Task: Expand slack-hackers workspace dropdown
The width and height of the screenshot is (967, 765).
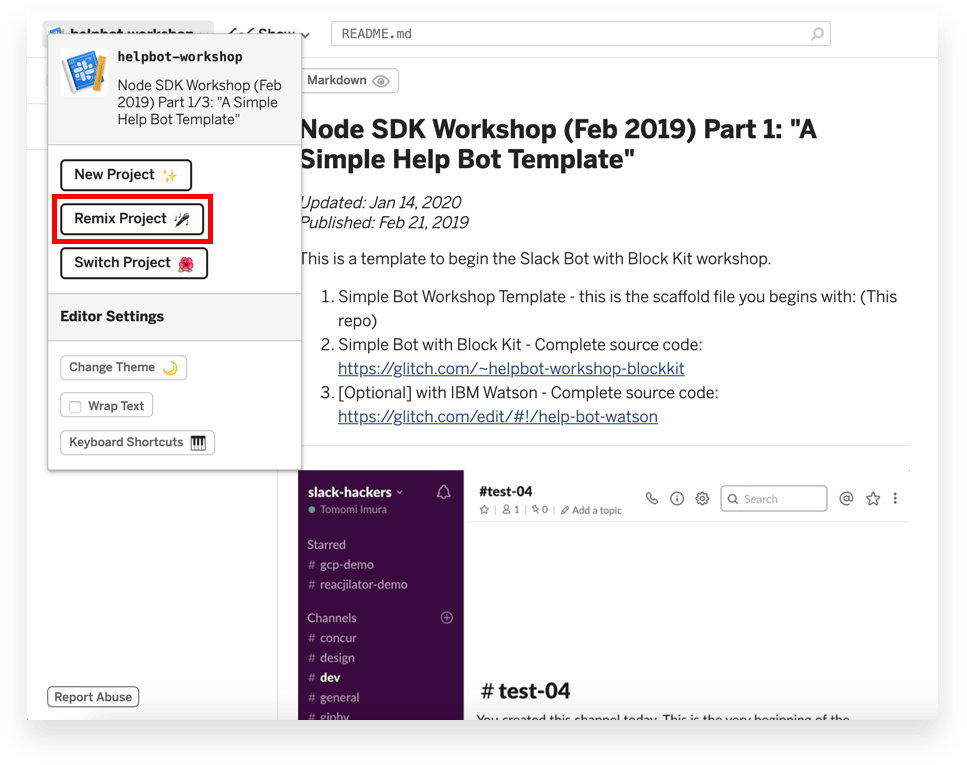Action: tap(400, 492)
